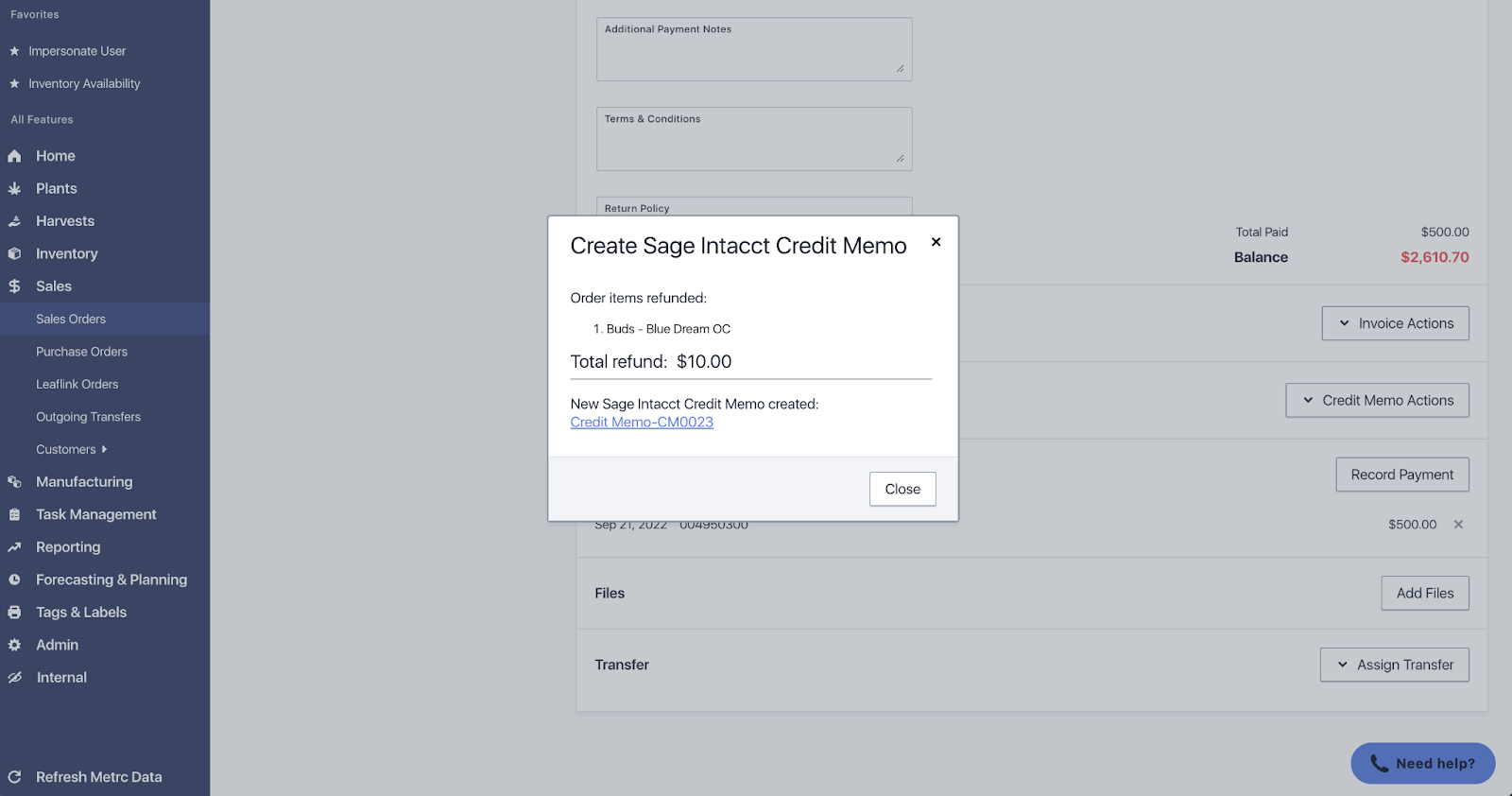This screenshot has width=1512, height=796.
Task: Expand the Customers submenu arrow
Action: pos(104,449)
